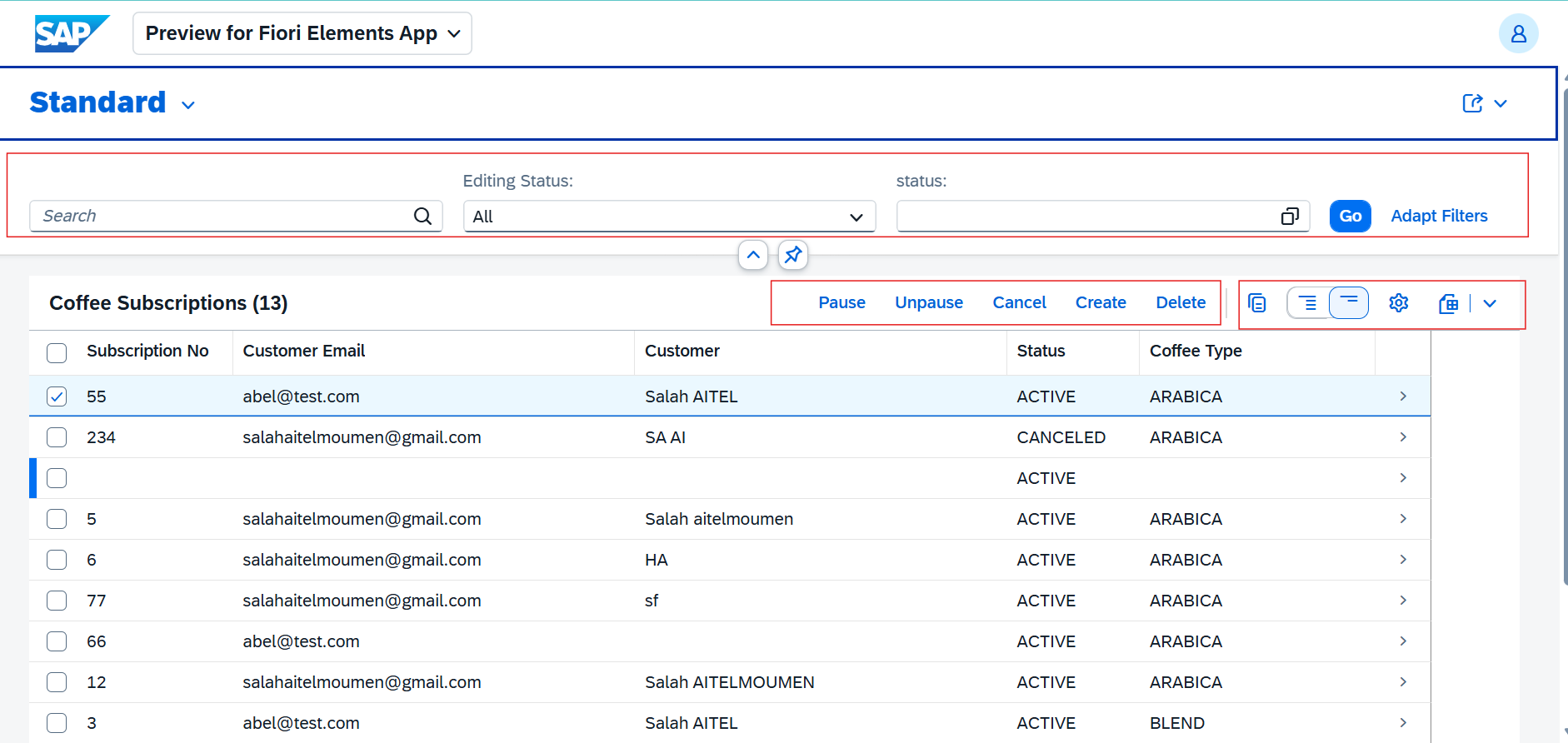Open table settings gear icon
This screenshot has width=1568, height=743.
(1398, 303)
